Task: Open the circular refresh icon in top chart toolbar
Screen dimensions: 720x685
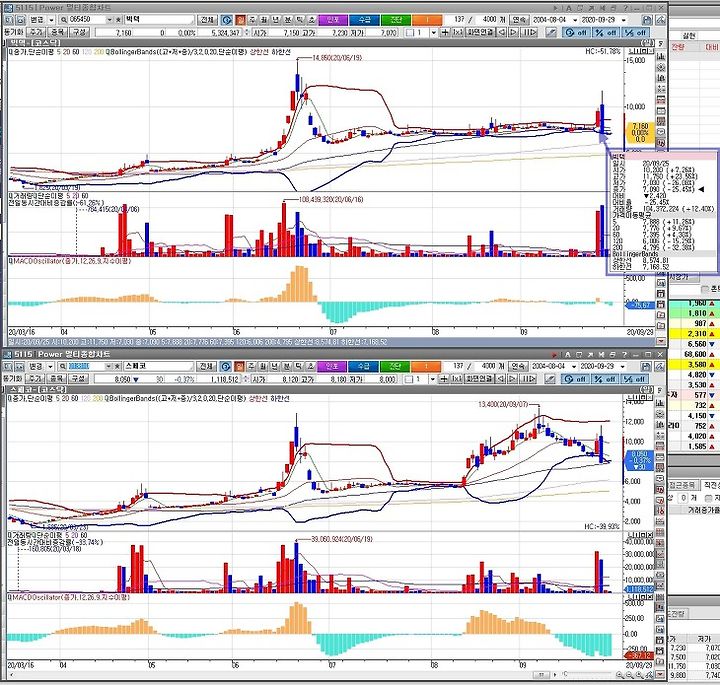Action: point(226,20)
